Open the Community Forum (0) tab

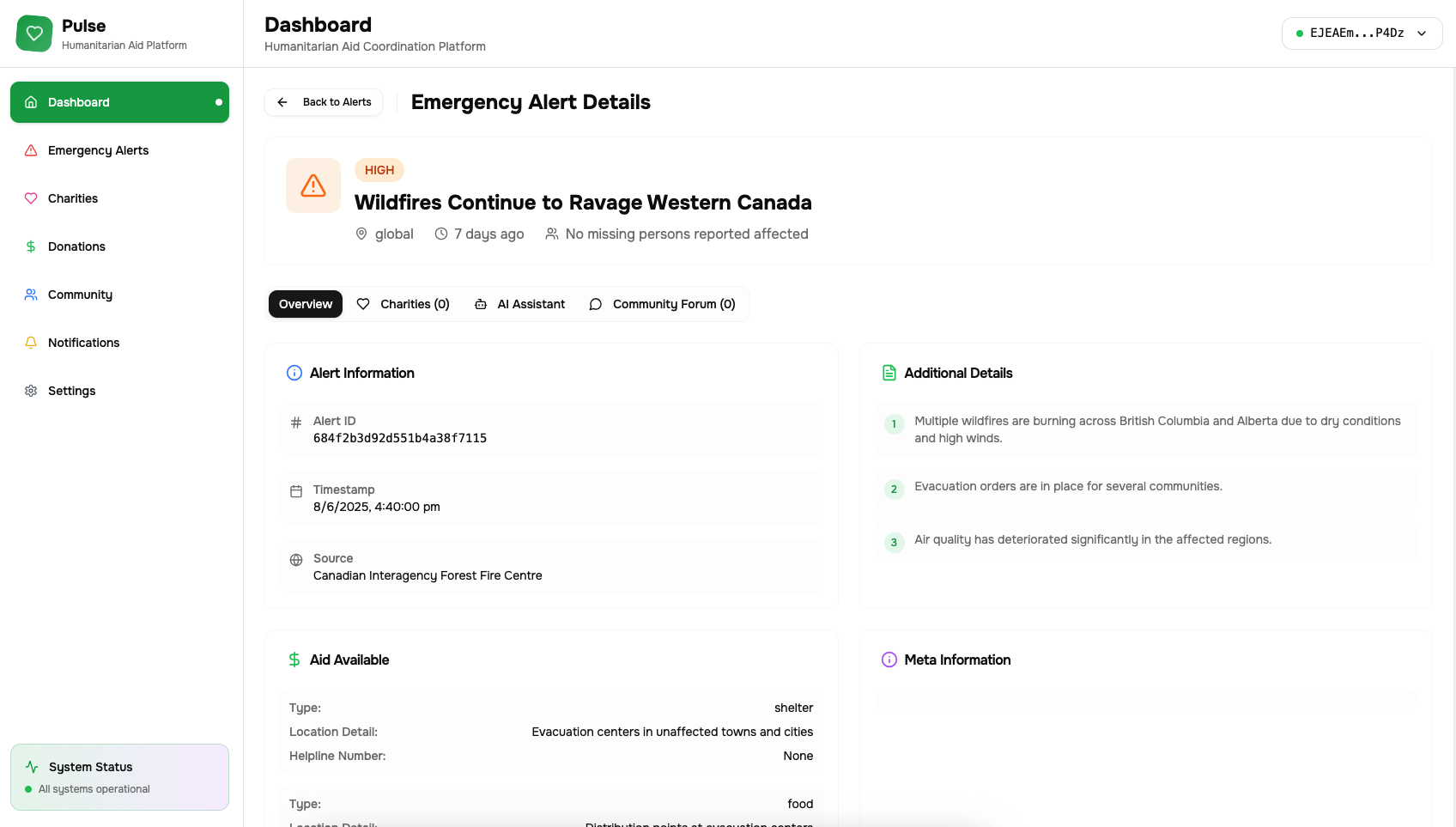pos(662,304)
